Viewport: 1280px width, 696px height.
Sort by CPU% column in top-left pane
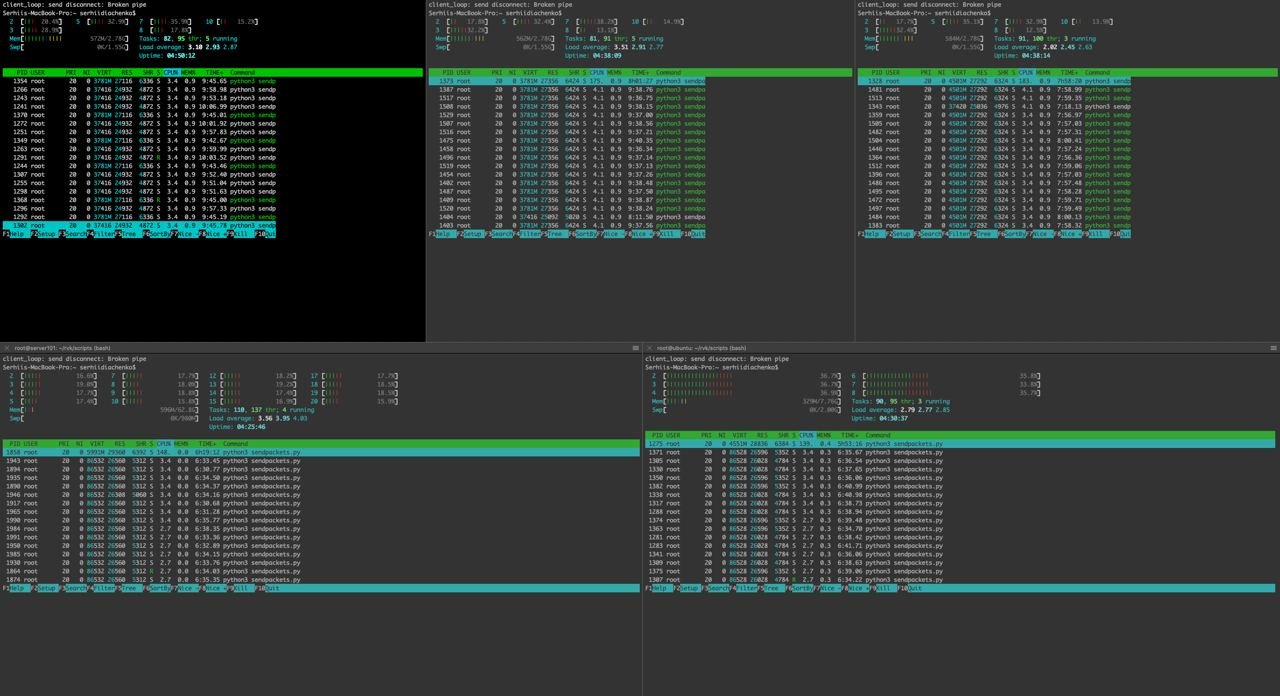click(171, 73)
